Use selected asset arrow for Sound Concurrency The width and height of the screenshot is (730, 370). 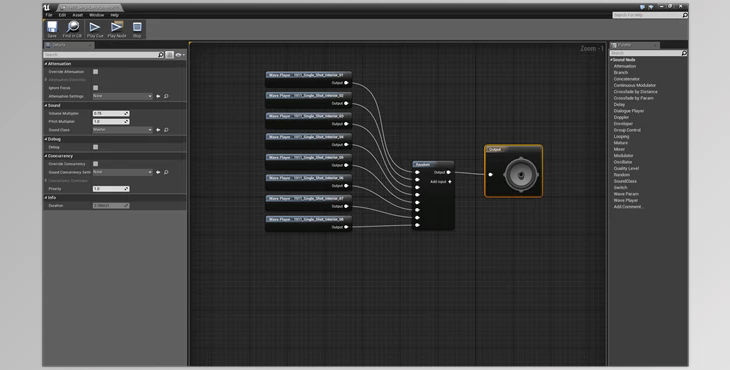tap(158, 172)
